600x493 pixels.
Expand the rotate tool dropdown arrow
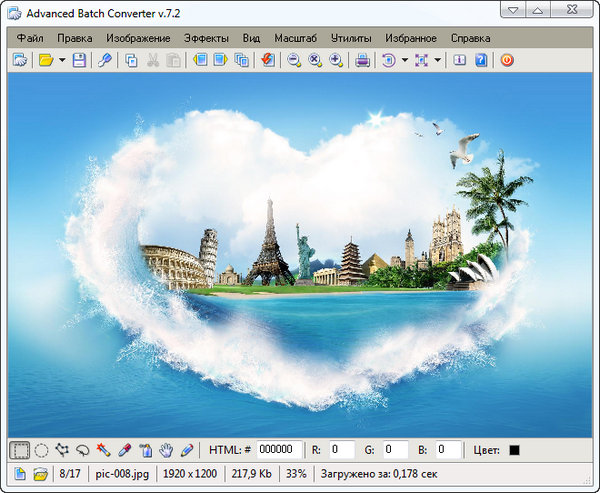point(405,60)
